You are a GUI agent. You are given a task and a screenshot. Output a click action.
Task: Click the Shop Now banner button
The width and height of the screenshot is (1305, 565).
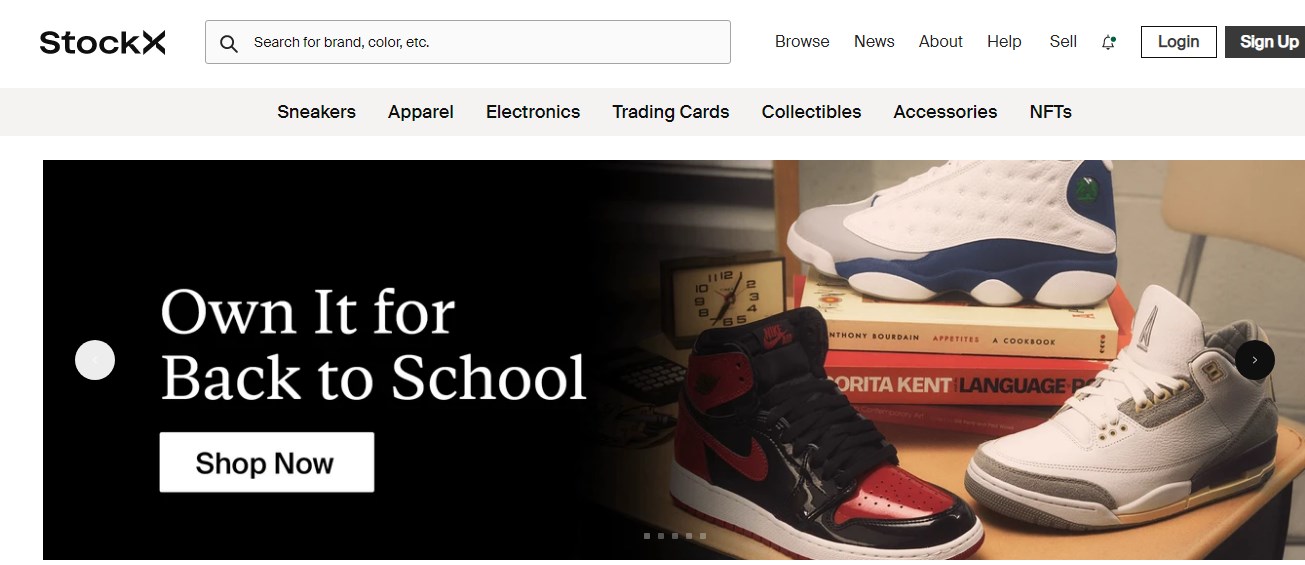coord(267,462)
